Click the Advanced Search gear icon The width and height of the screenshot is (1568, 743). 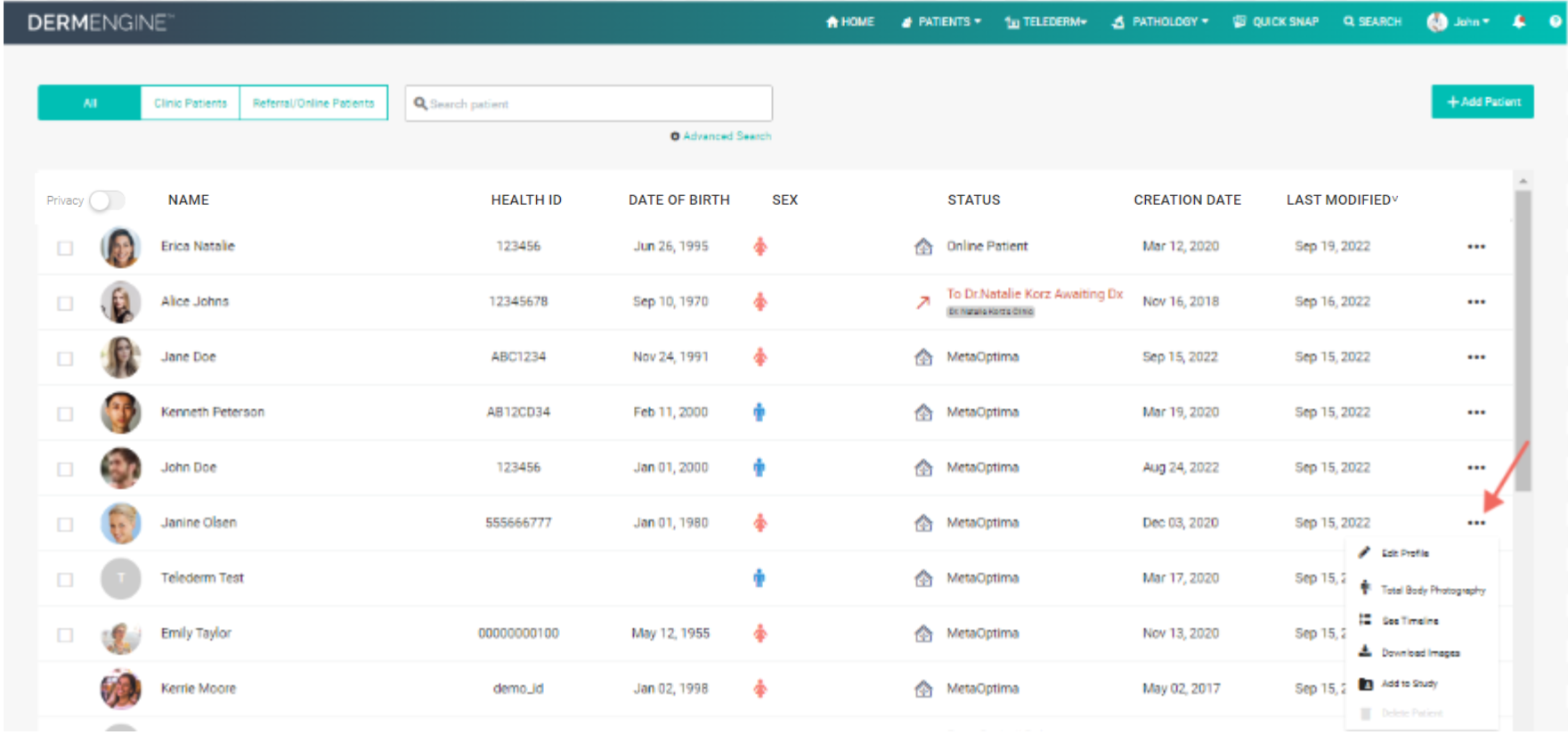coord(675,136)
